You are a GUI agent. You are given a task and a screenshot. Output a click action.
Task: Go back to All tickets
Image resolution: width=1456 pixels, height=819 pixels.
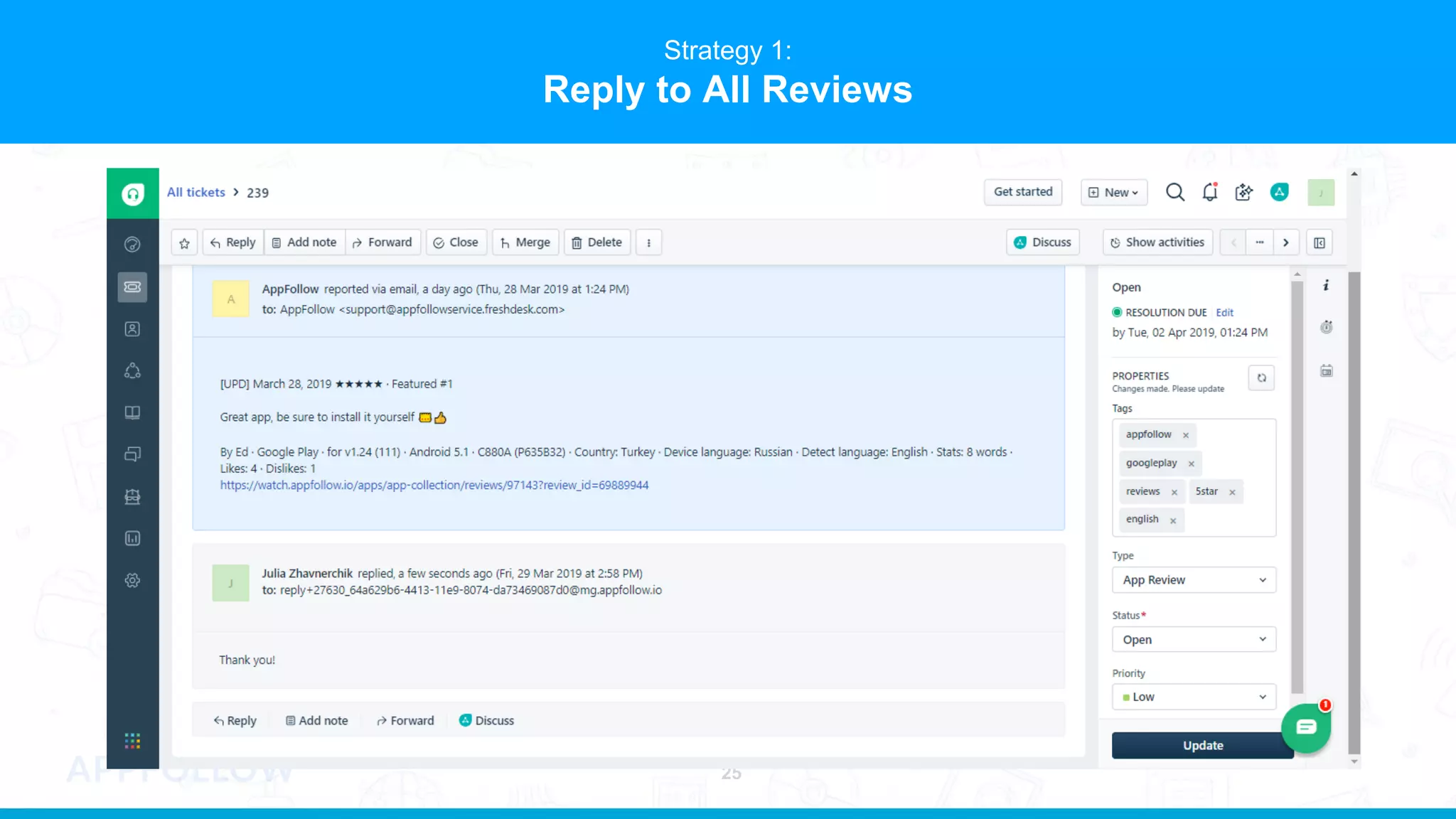click(x=196, y=192)
